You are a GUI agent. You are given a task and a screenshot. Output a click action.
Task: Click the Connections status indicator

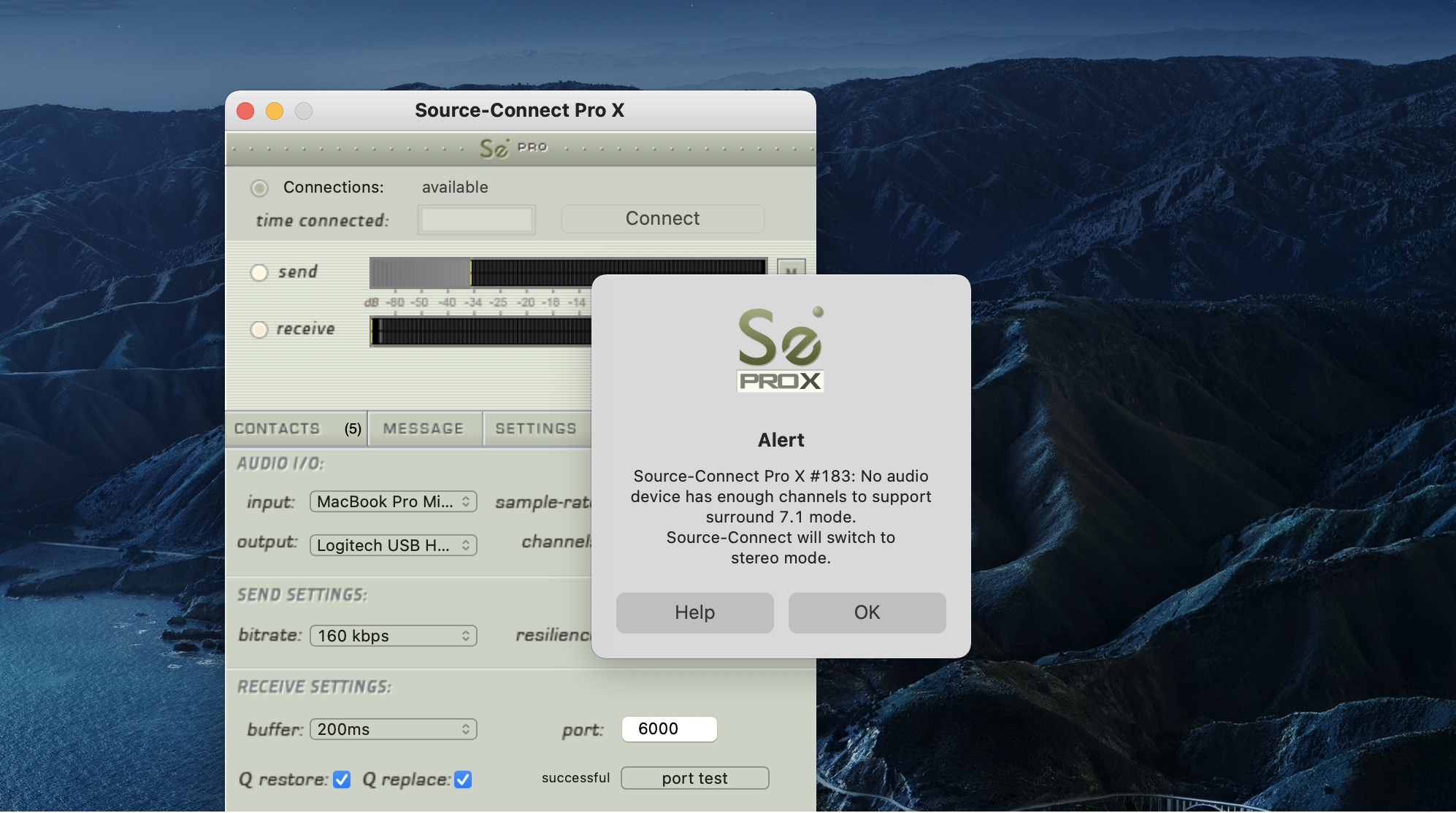click(x=259, y=188)
